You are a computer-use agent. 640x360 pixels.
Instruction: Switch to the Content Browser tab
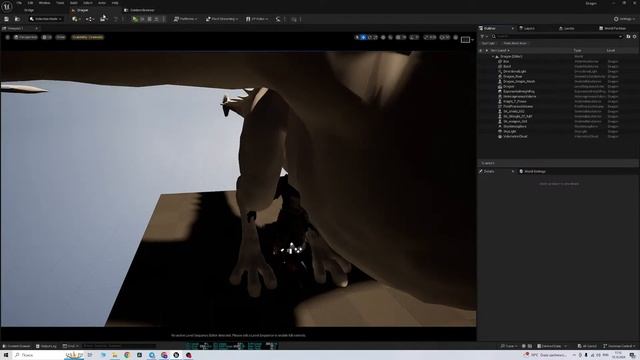[139, 10]
